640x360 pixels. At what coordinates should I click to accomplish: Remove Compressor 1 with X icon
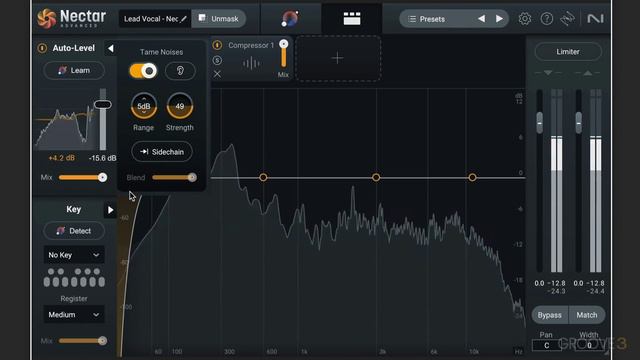pos(217,74)
